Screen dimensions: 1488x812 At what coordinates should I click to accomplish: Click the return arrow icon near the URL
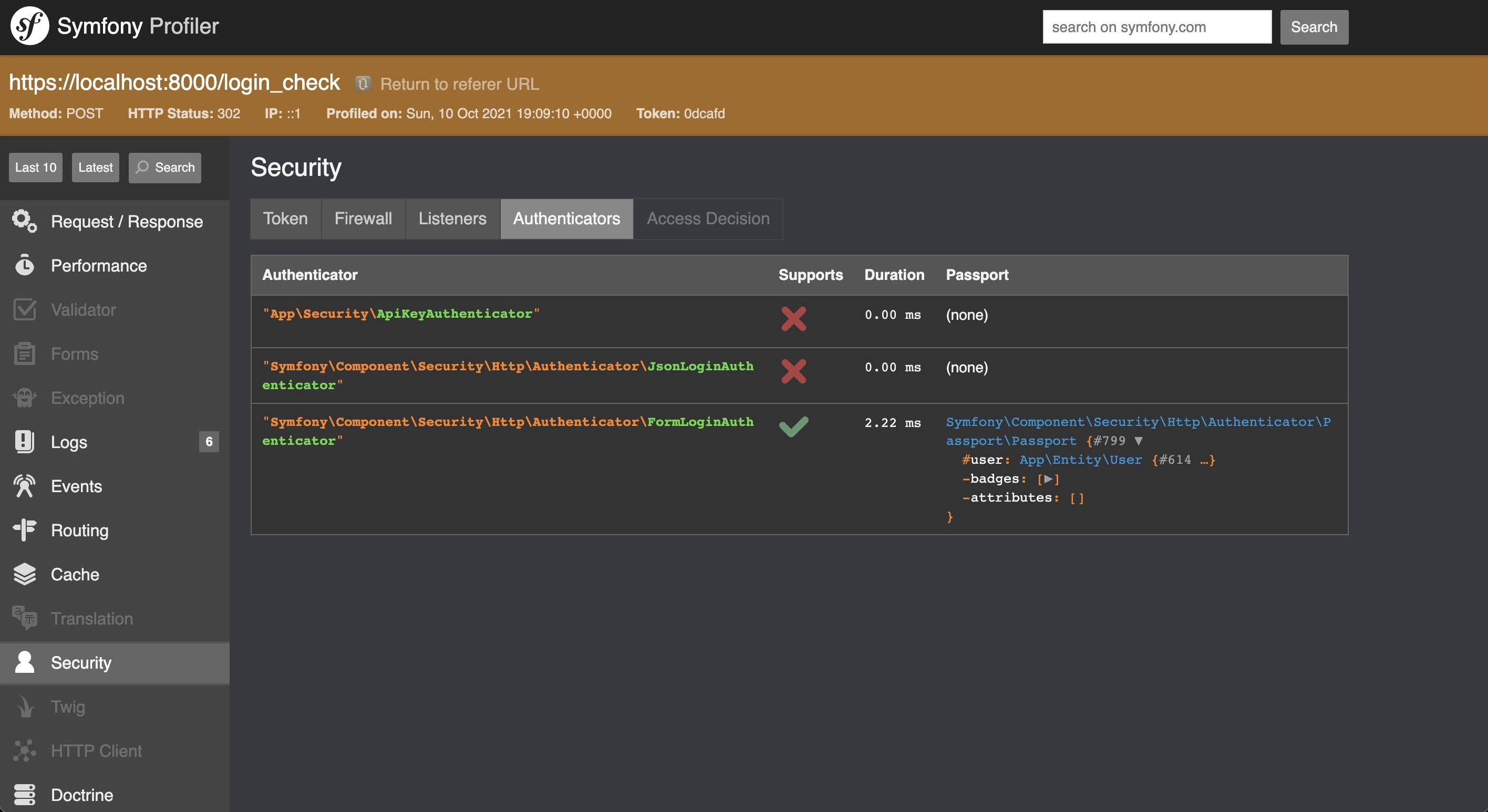[363, 84]
